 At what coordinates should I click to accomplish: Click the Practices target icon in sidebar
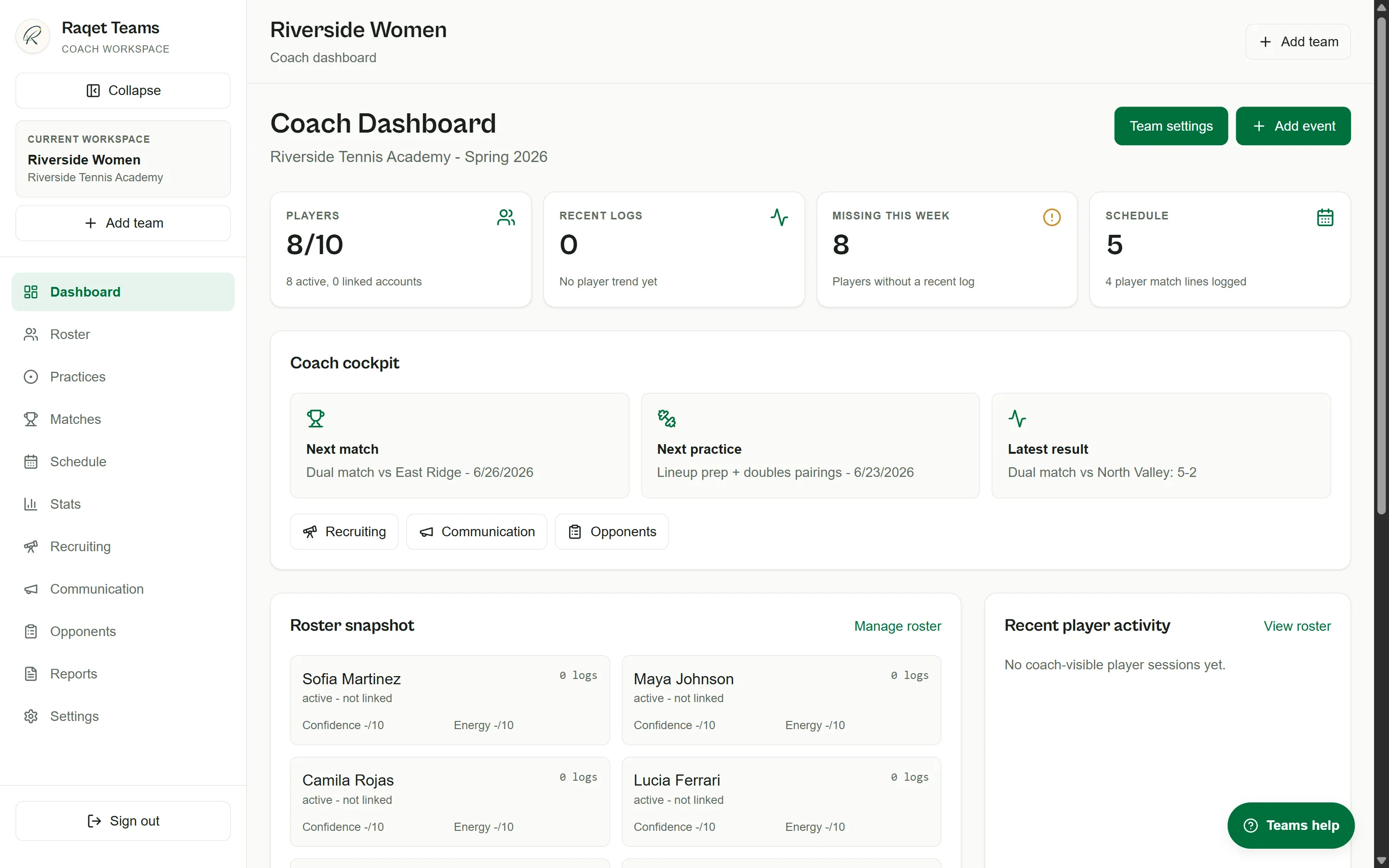pyautogui.click(x=31, y=377)
